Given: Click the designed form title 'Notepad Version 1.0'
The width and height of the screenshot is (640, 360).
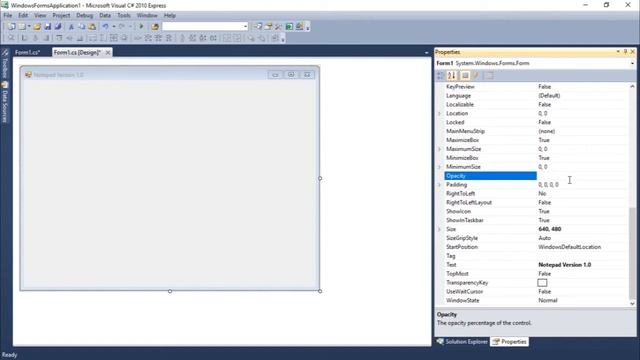Looking at the screenshot, I should tap(58, 75).
